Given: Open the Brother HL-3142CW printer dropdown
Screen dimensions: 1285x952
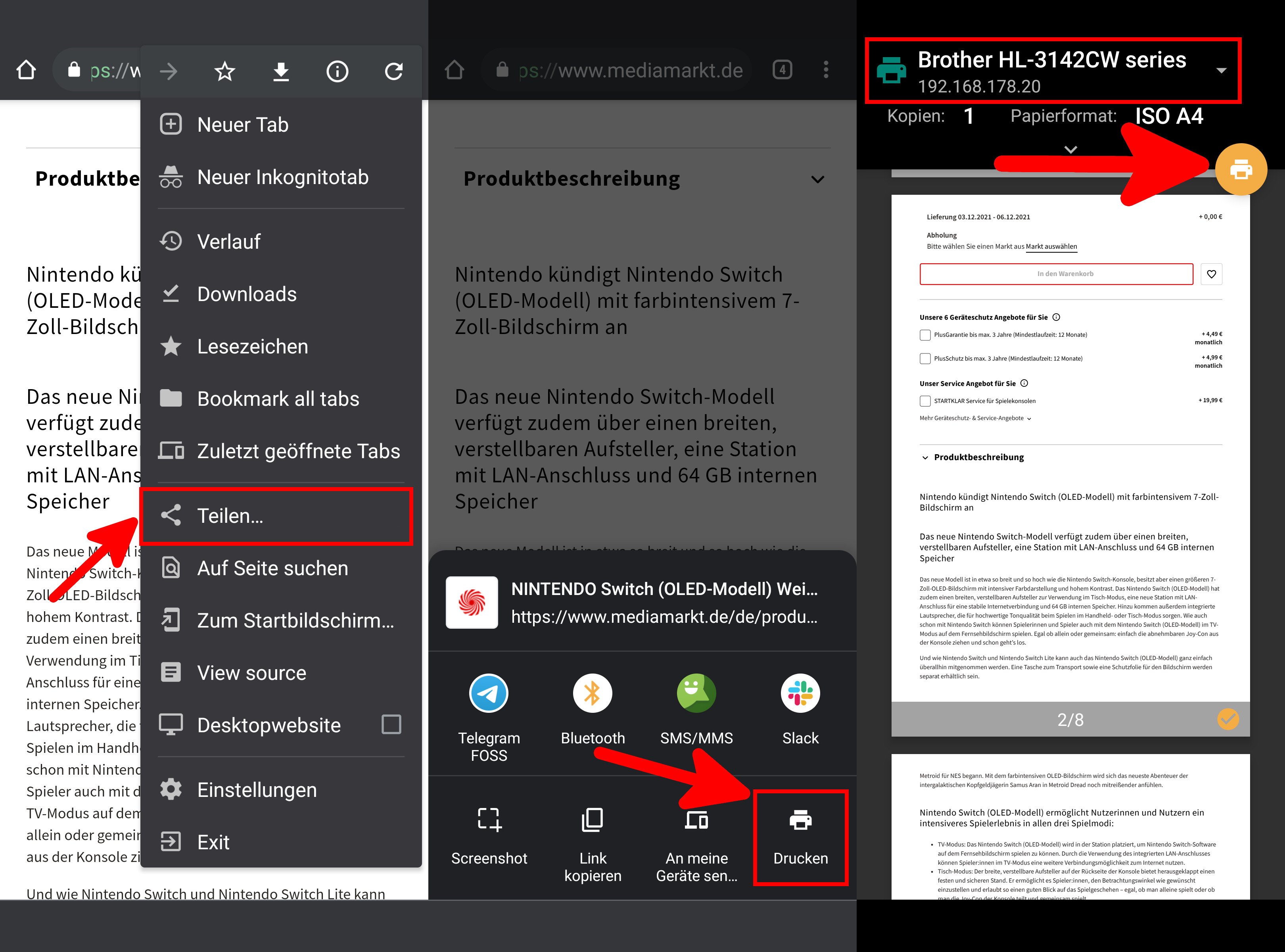Looking at the screenshot, I should [1053, 71].
